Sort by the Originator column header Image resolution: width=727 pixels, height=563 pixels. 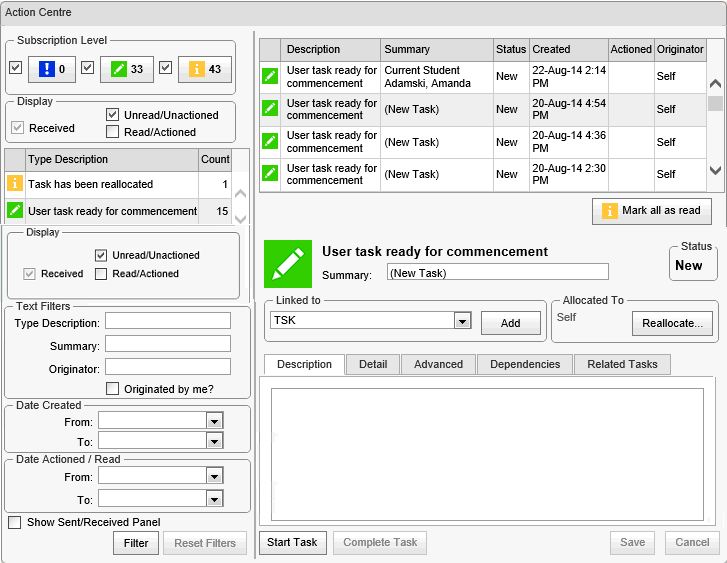pos(680,50)
